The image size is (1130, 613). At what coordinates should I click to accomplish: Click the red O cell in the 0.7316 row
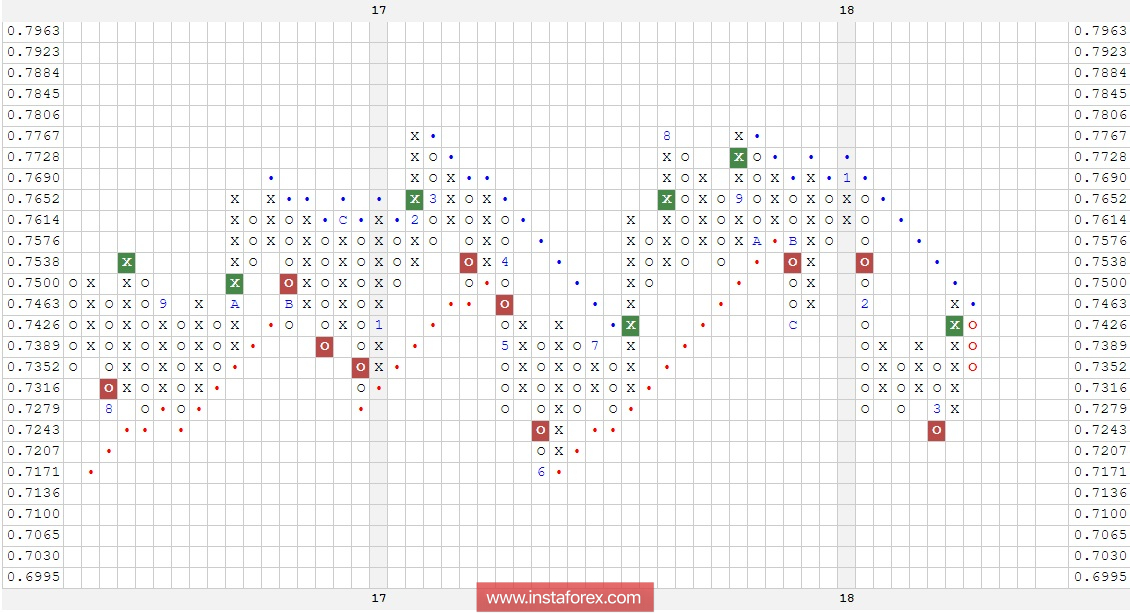point(109,388)
